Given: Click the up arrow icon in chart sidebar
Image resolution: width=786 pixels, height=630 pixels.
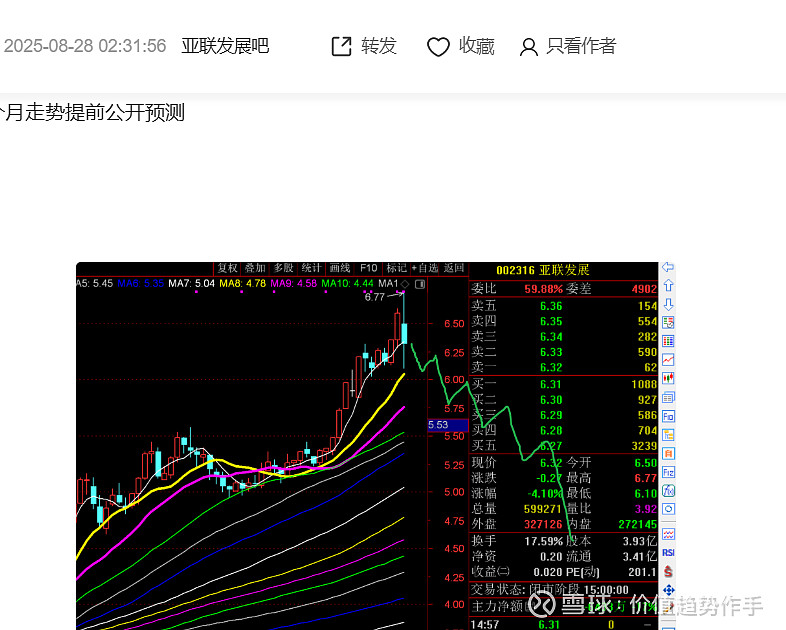Looking at the screenshot, I should (668, 286).
